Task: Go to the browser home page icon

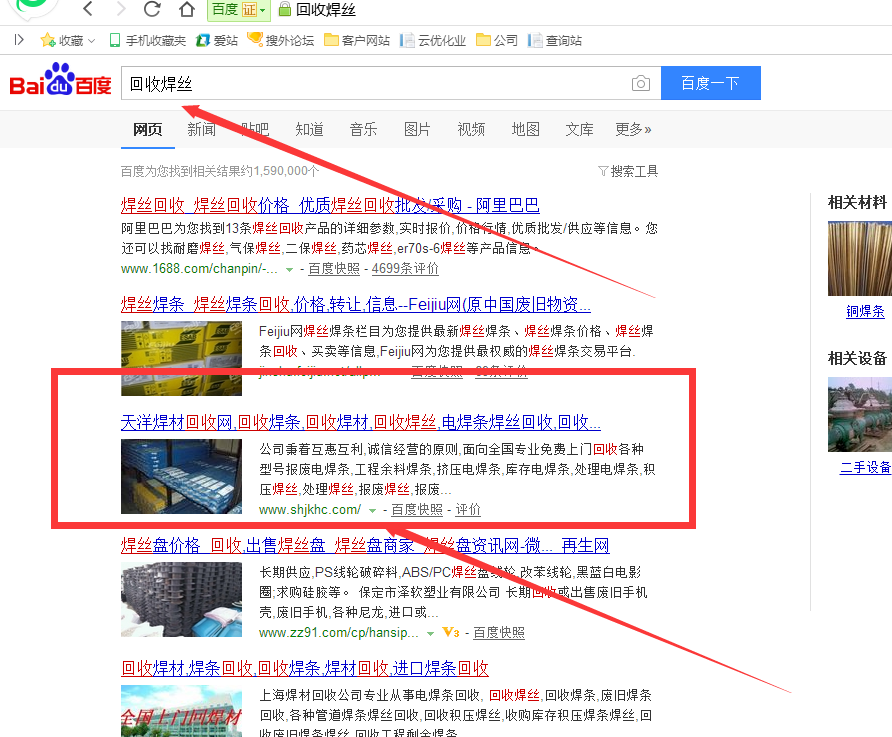Action: [186, 10]
